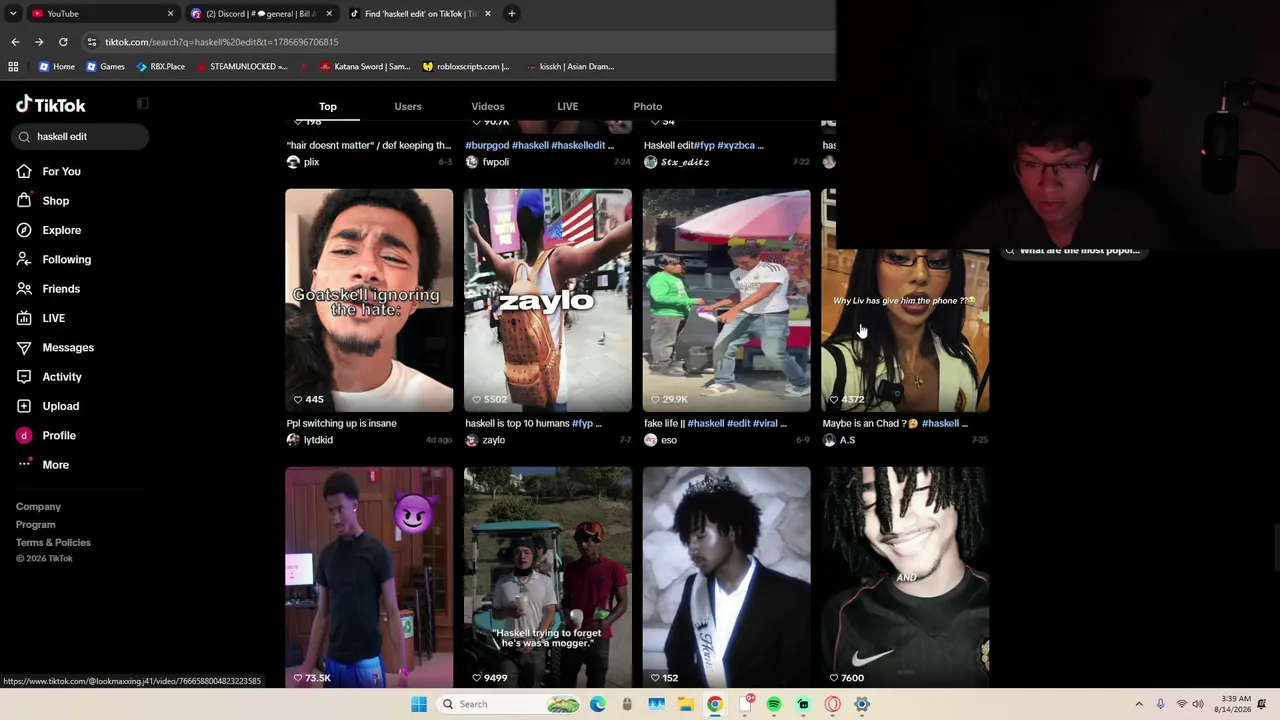Screen dimensions: 1280x720
Task: Play the 'Goatskell ignoring the hate' video
Action: [369, 300]
